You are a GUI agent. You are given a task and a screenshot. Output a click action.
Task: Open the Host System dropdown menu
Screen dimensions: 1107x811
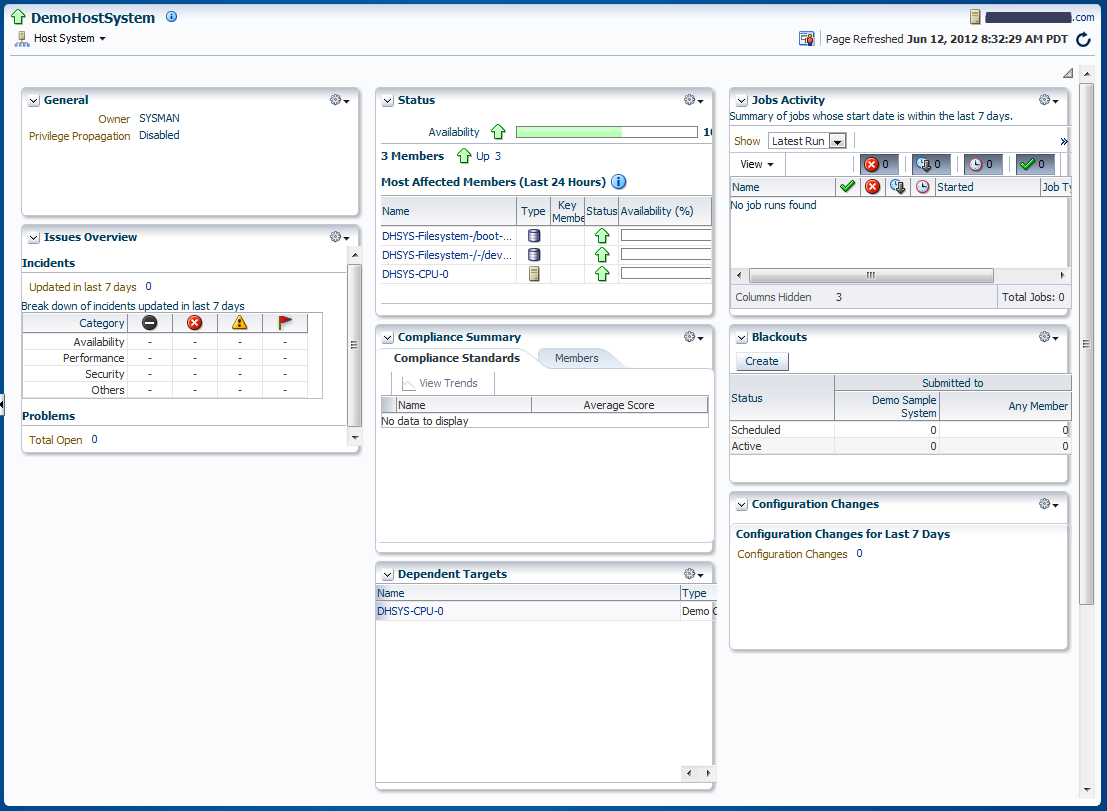click(70, 38)
